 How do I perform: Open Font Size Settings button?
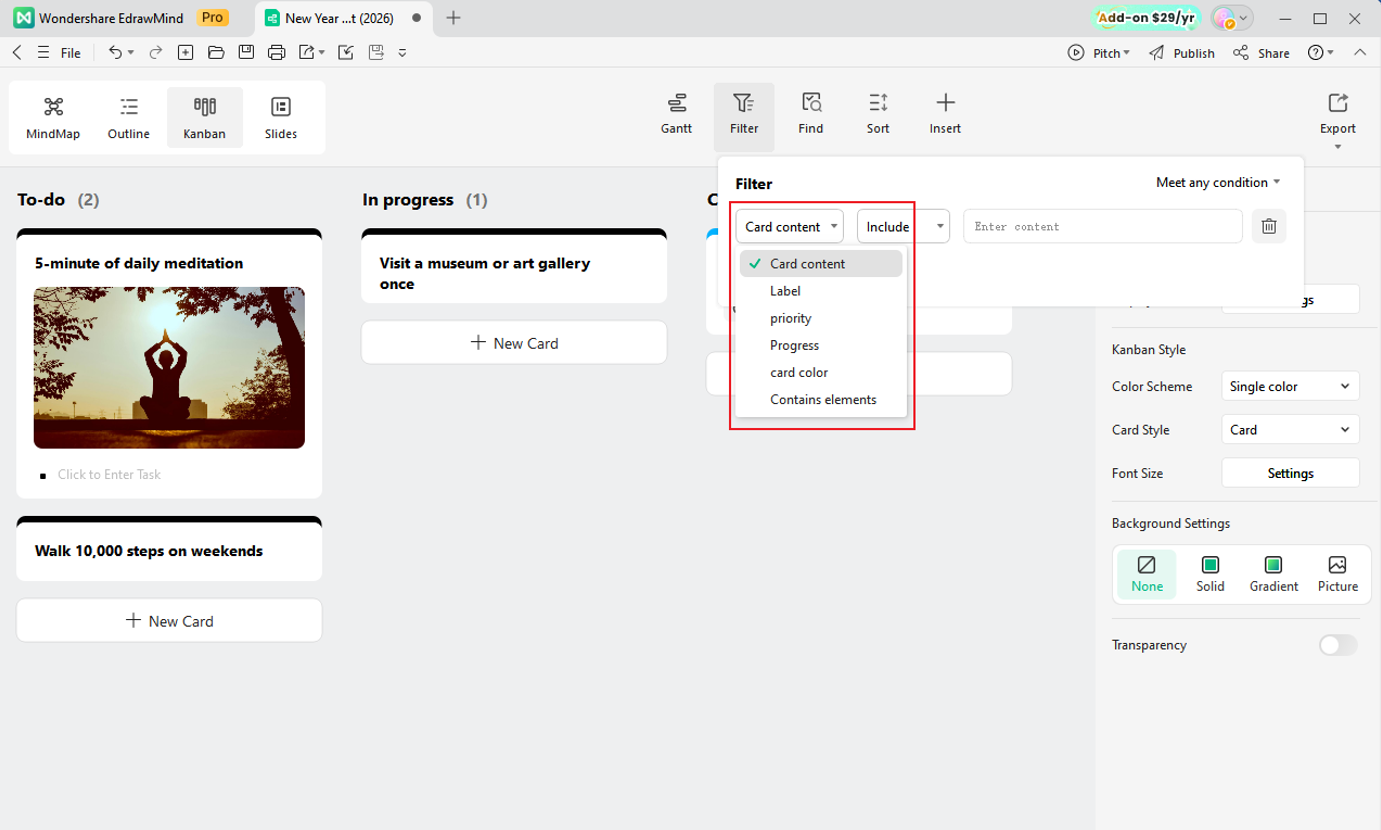coord(1290,473)
